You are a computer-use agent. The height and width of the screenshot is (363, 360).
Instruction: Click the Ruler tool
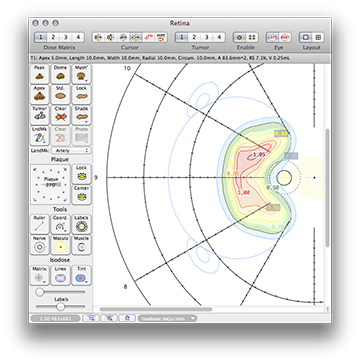(x=40, y=224)
